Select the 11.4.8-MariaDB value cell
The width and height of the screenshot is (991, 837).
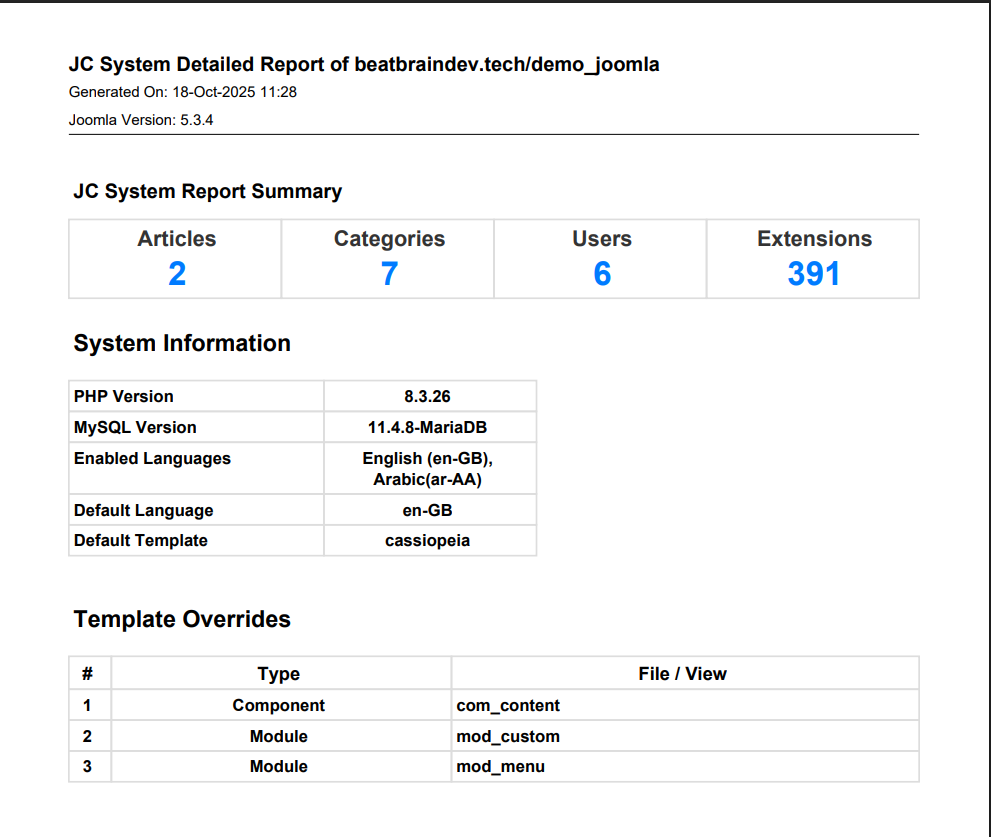click(428, 427)
